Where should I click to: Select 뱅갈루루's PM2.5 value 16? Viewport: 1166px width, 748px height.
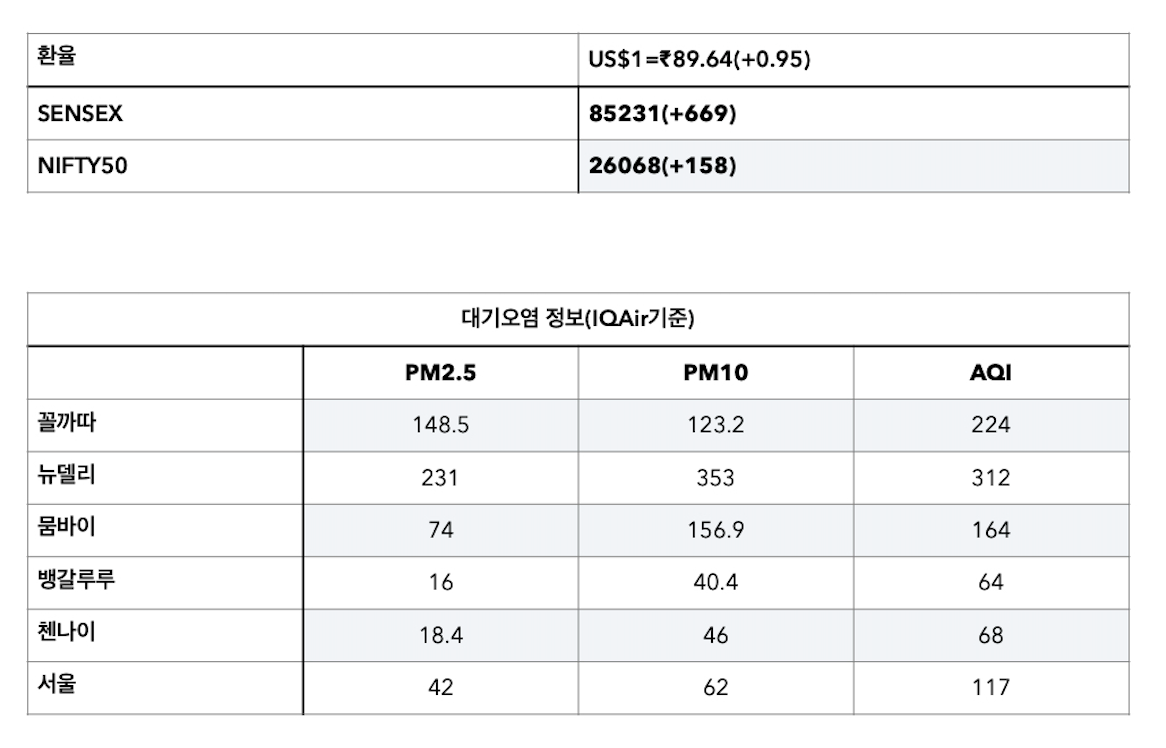pyautogui.click(x=440, y=582)
